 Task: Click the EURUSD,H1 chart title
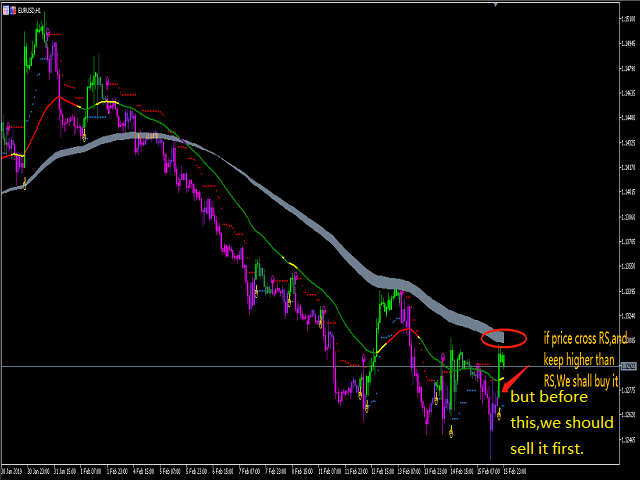point(29,10)
